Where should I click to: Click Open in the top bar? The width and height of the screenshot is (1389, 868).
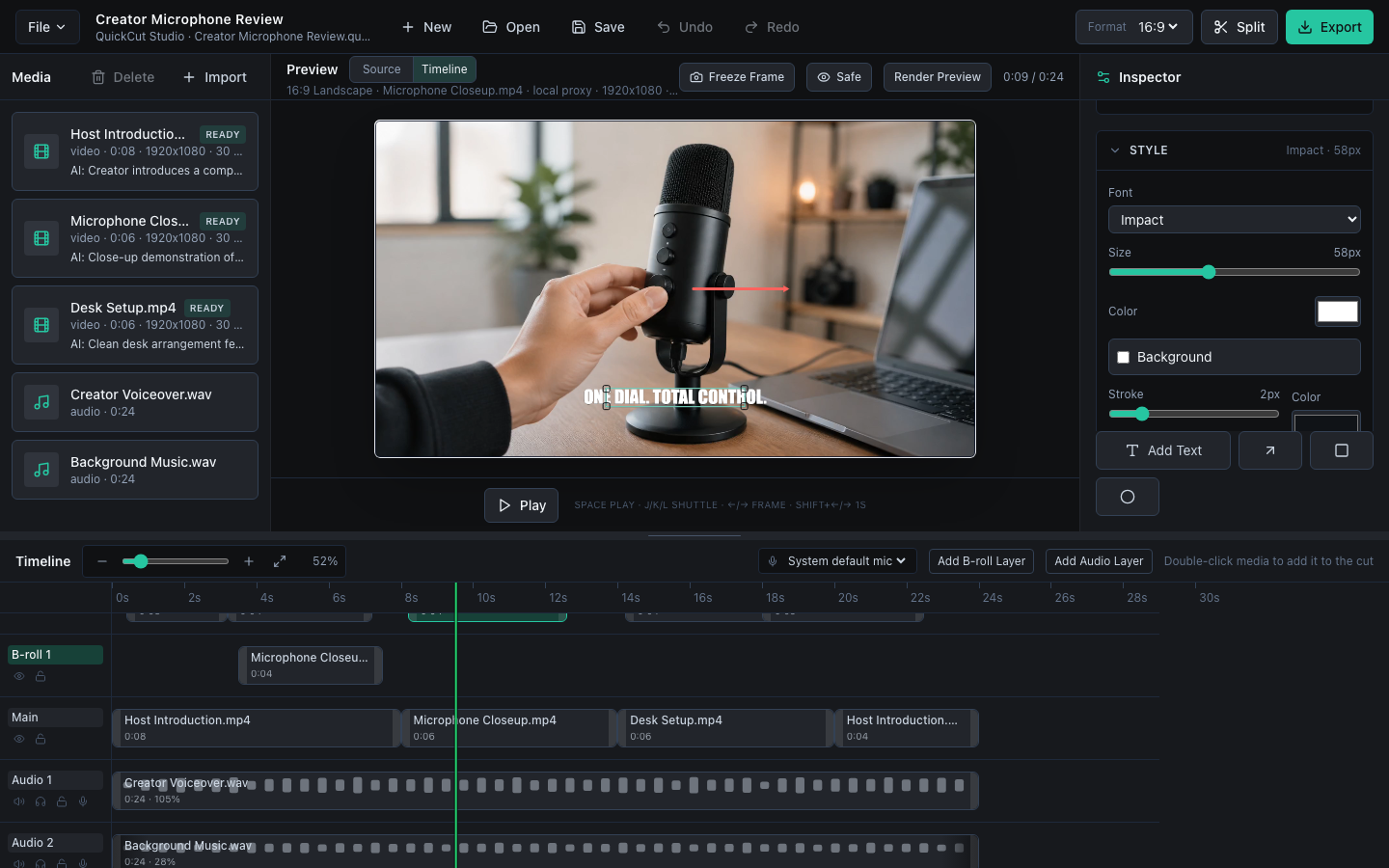coord(511,27)
